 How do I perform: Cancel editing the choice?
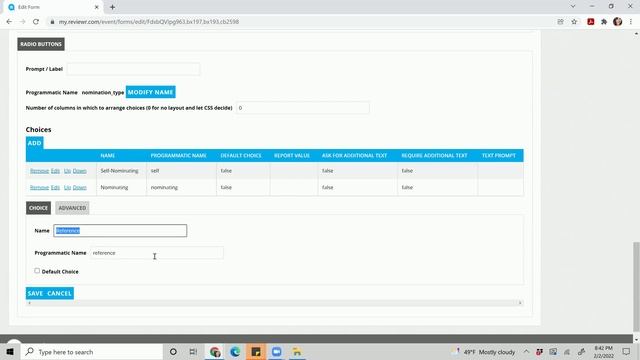click(59, 293)
